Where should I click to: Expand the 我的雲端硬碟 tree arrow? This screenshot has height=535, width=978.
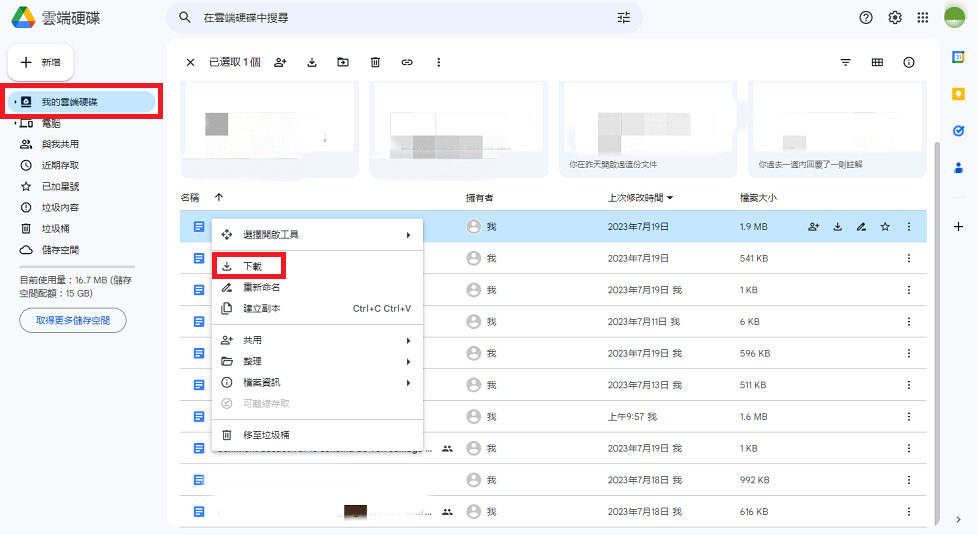[x=15, y=102]
